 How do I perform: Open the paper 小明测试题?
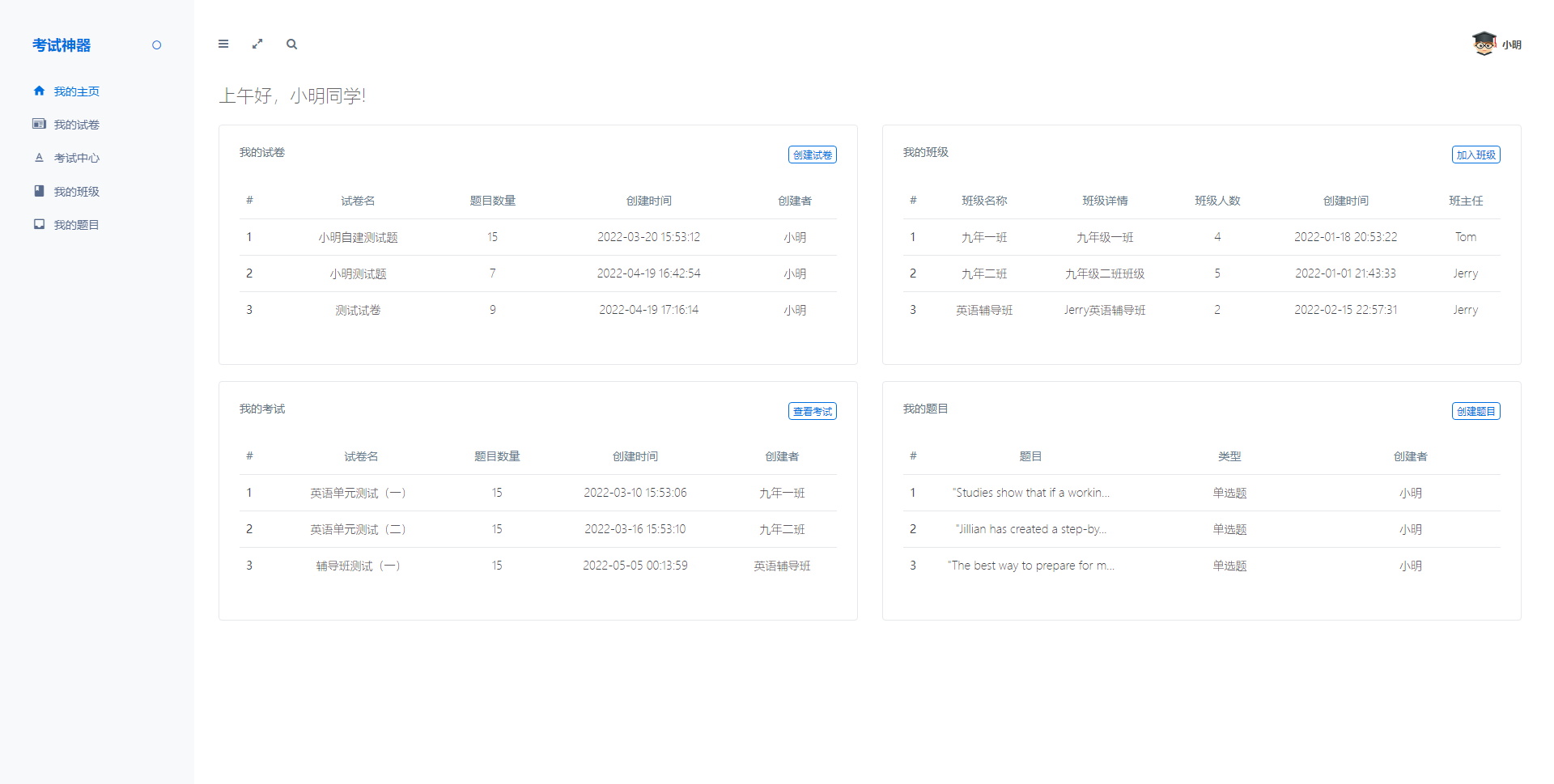pyautogui.click(x=358, y=273)
